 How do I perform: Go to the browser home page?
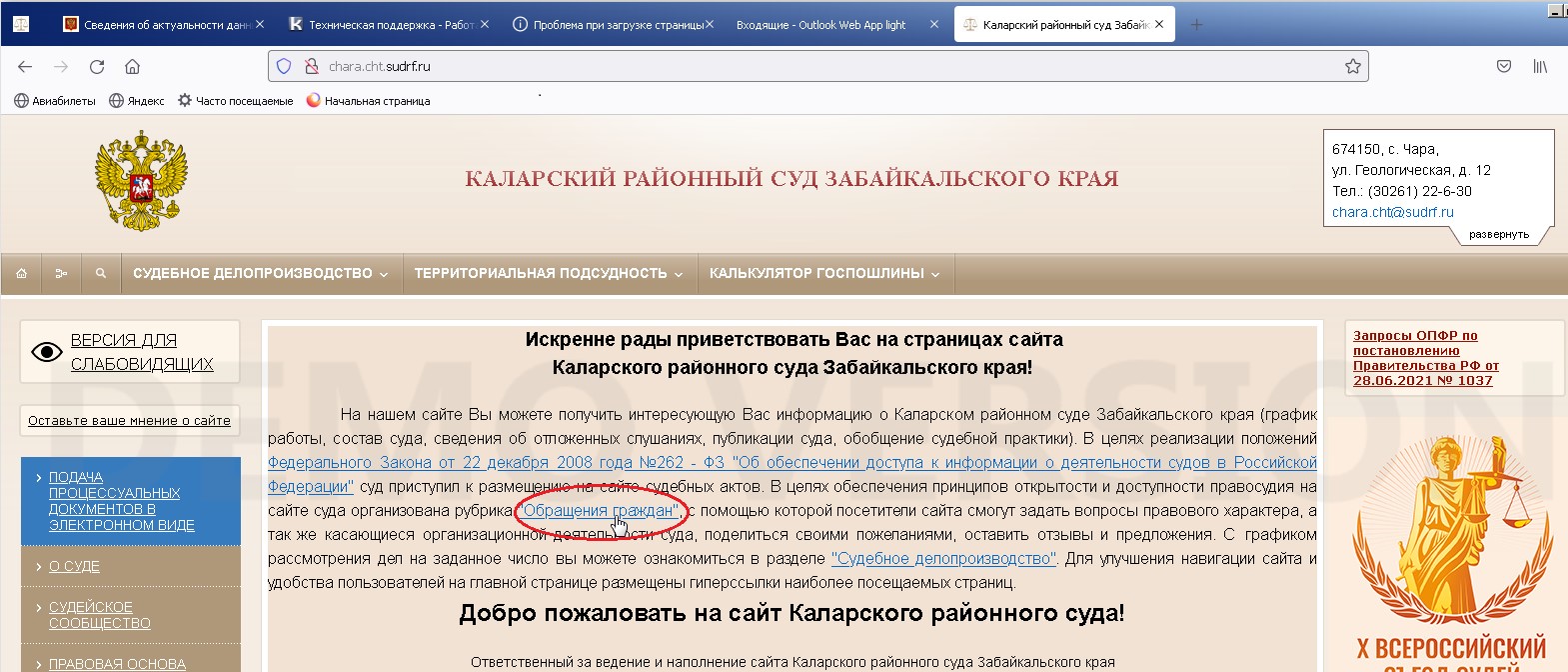click(132, 66)
